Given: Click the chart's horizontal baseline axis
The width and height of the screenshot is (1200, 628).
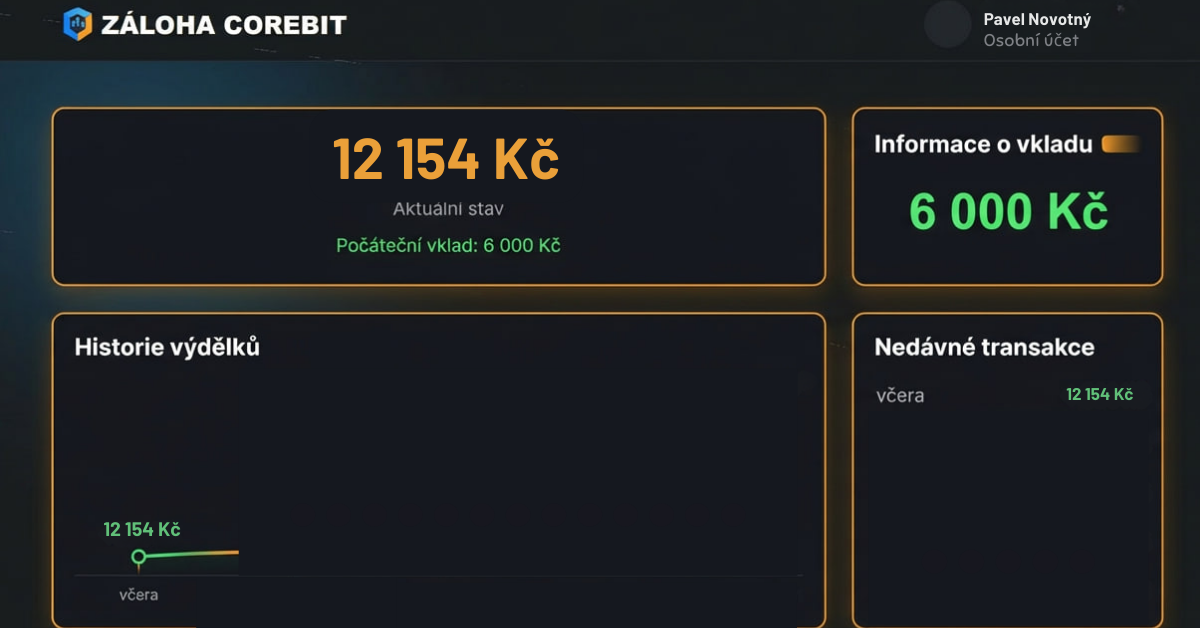Looking at the screenshot, I should pyautogui.click(x=438, y=575).
